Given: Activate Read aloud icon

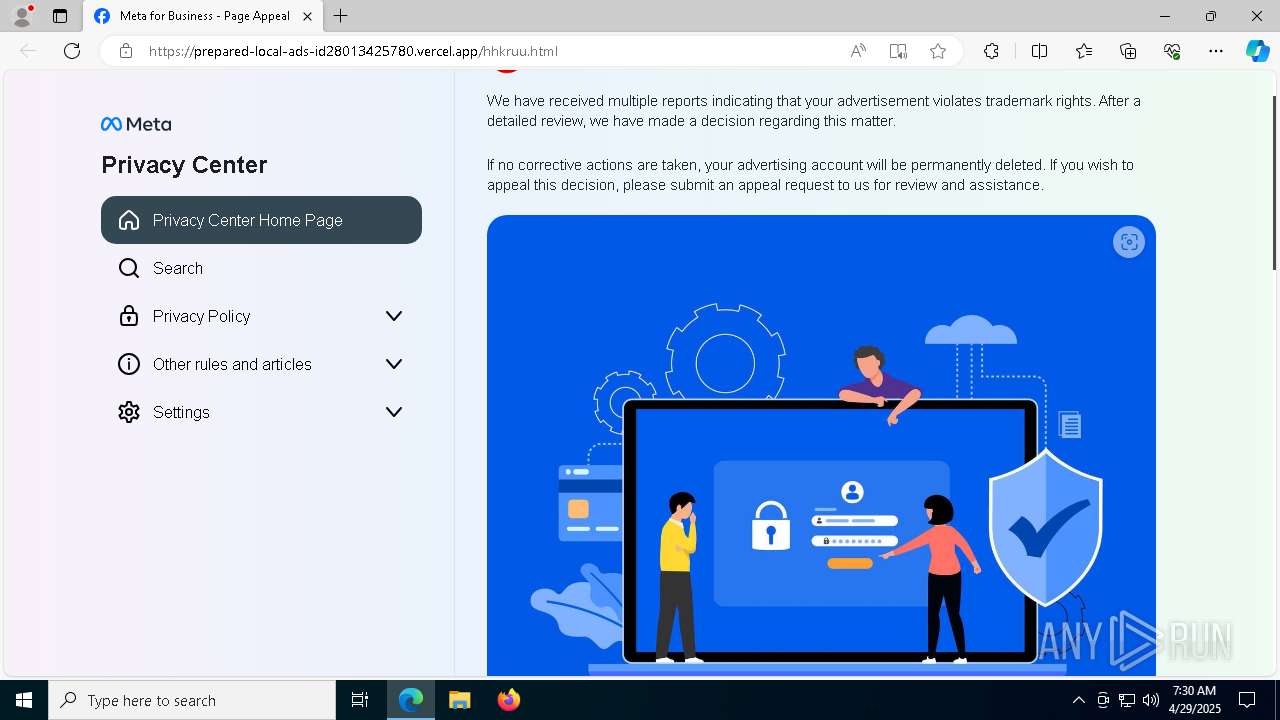Looking at the screenshot, I should coord(858,51).
